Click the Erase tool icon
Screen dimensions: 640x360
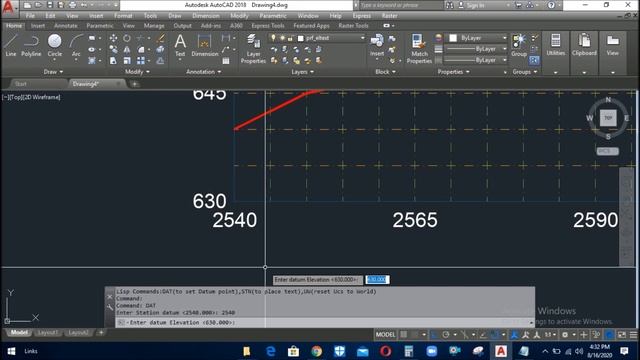pyautogui.click(x=160, y=38)
